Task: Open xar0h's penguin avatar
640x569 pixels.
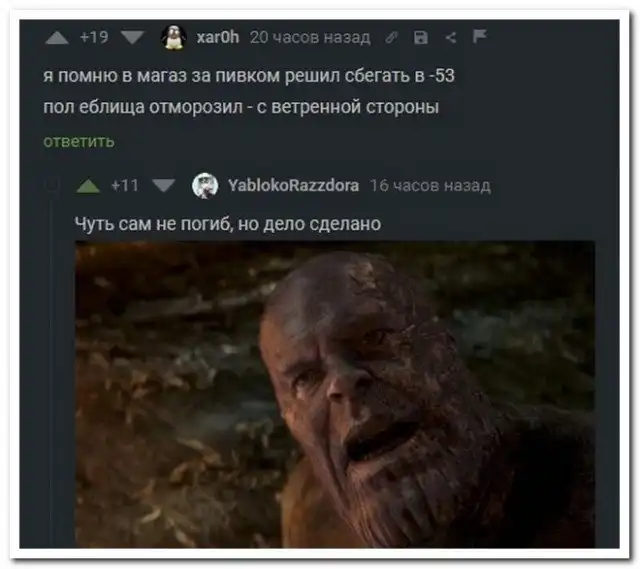Action: (174, 38)
